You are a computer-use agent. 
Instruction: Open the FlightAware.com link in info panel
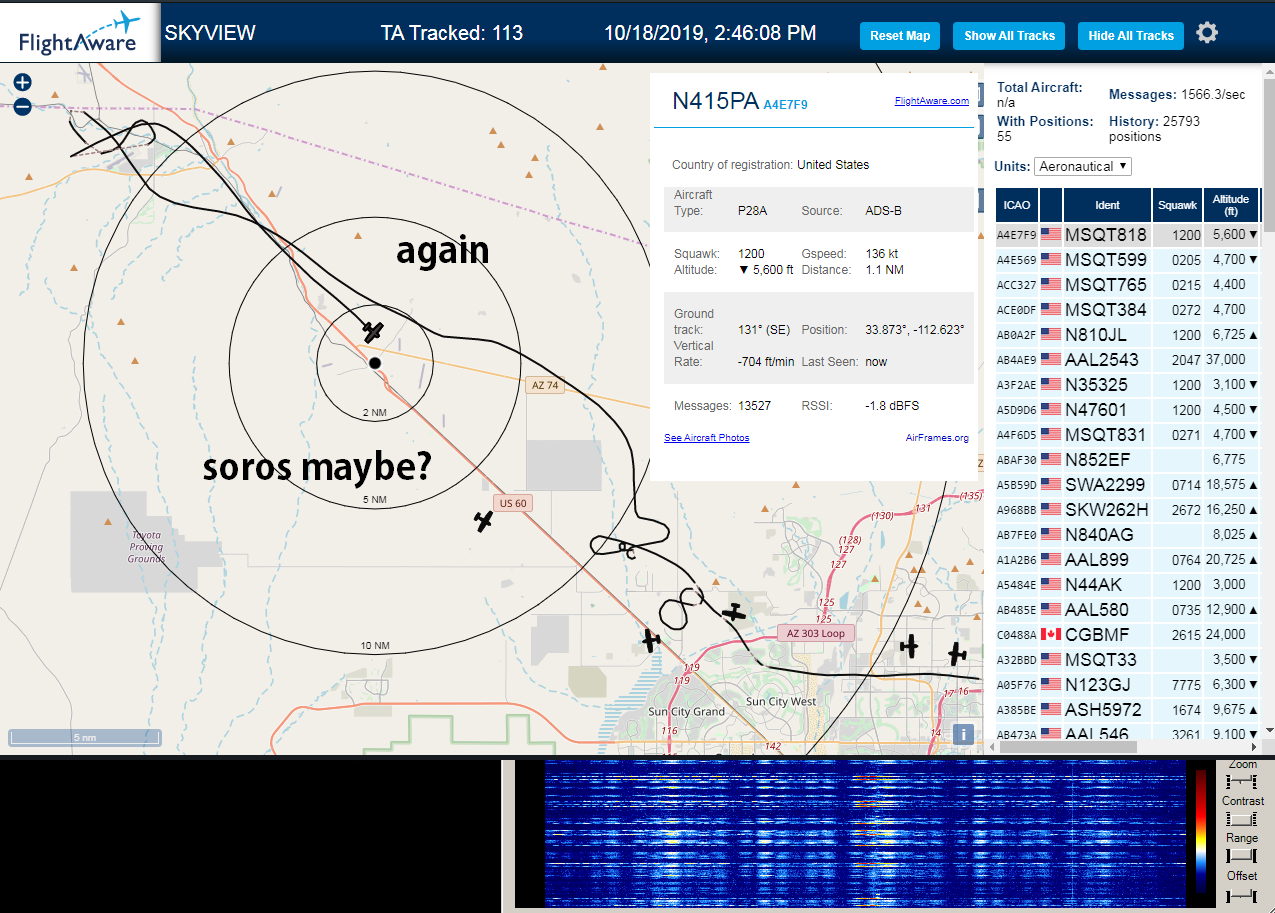tap(931, 101)
